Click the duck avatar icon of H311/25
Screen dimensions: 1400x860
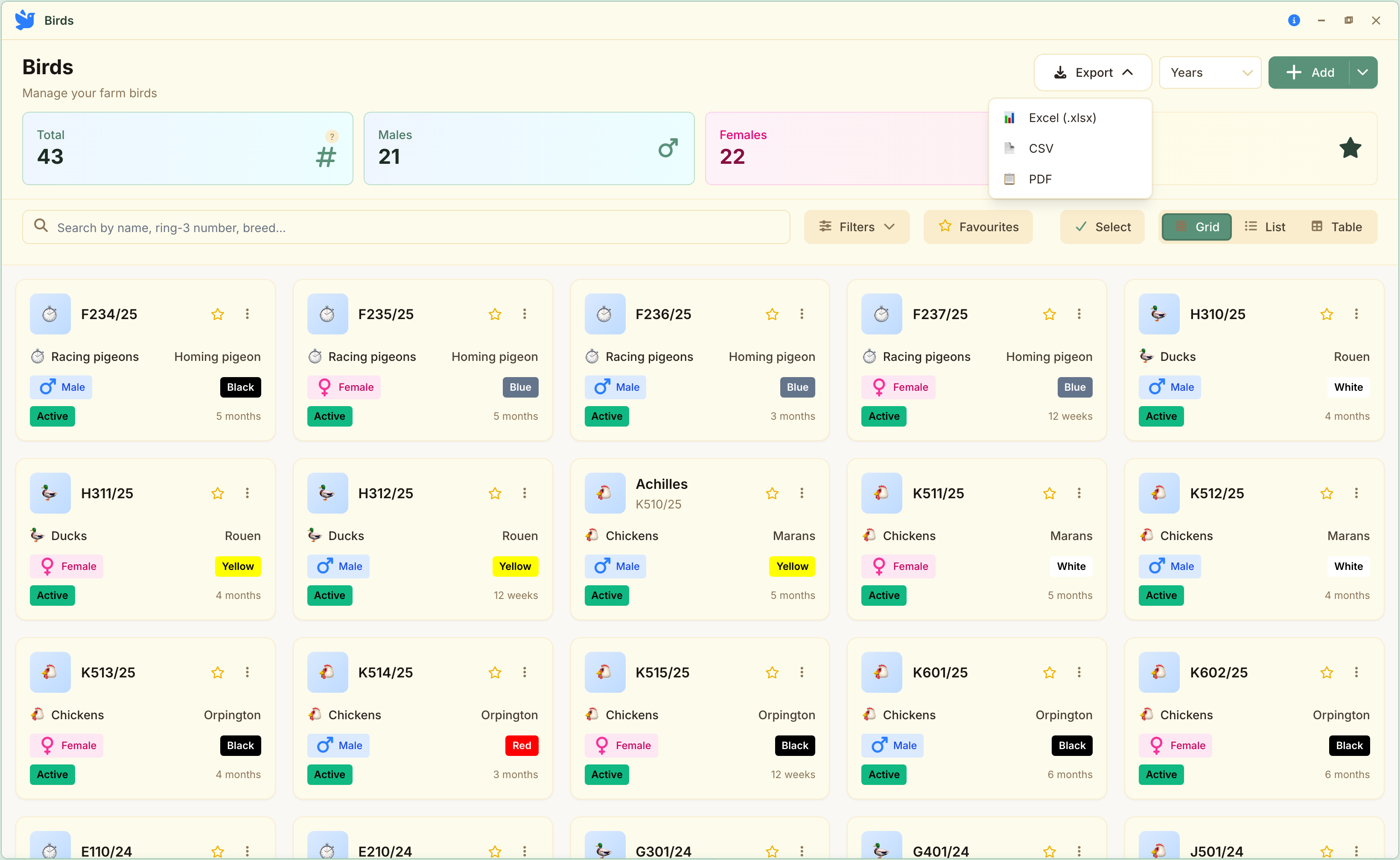click(50, 493)
